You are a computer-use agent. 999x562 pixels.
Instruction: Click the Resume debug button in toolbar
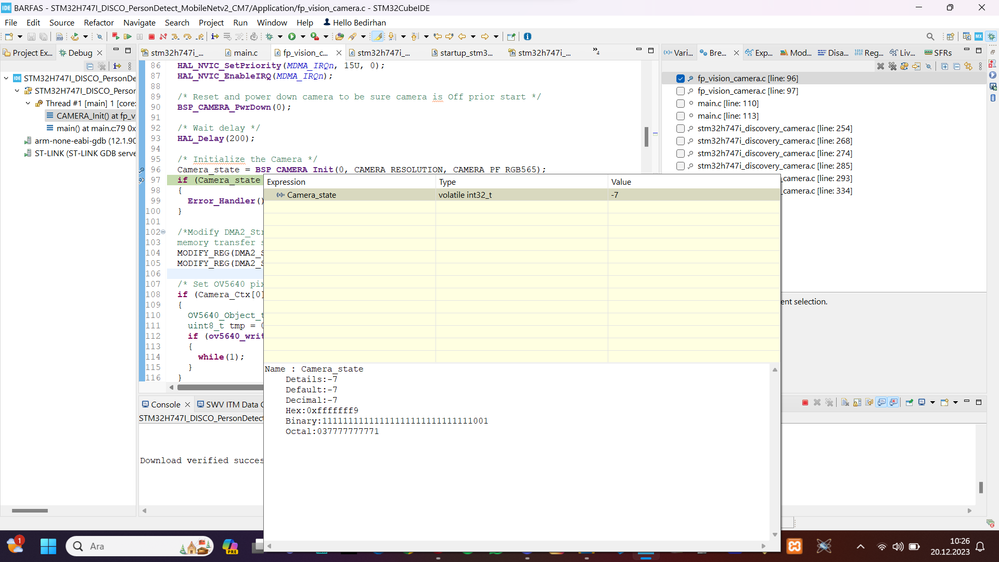(127, 37)
